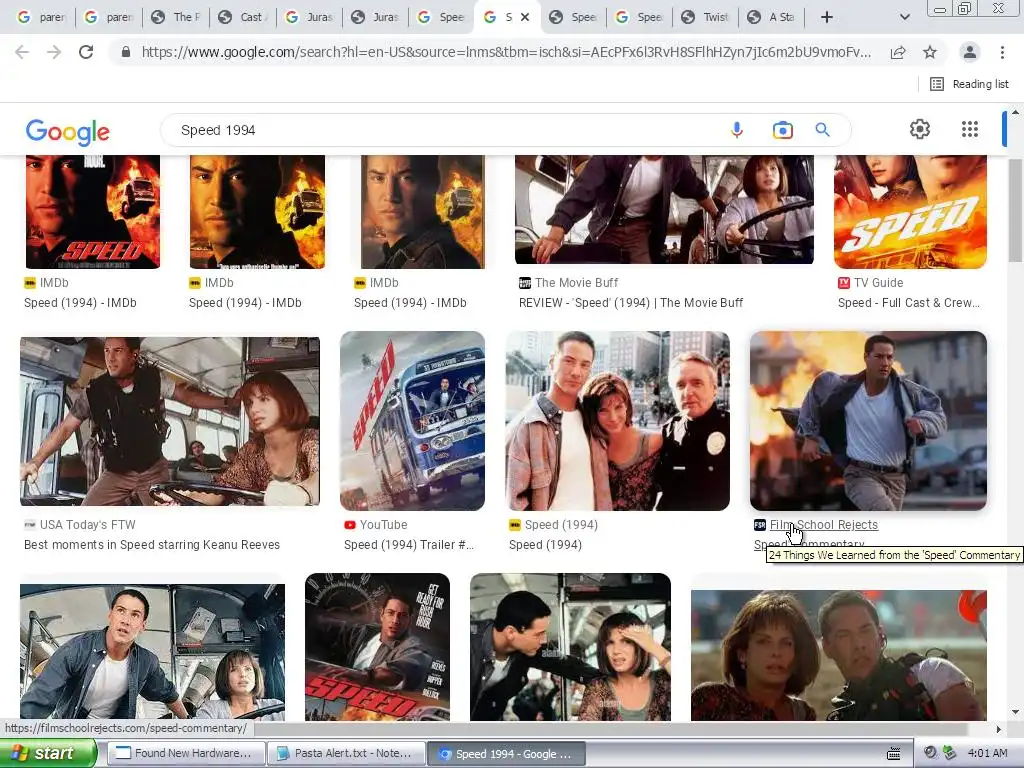Switch to the first 'Juras' tab

click(x=310, y=17)
